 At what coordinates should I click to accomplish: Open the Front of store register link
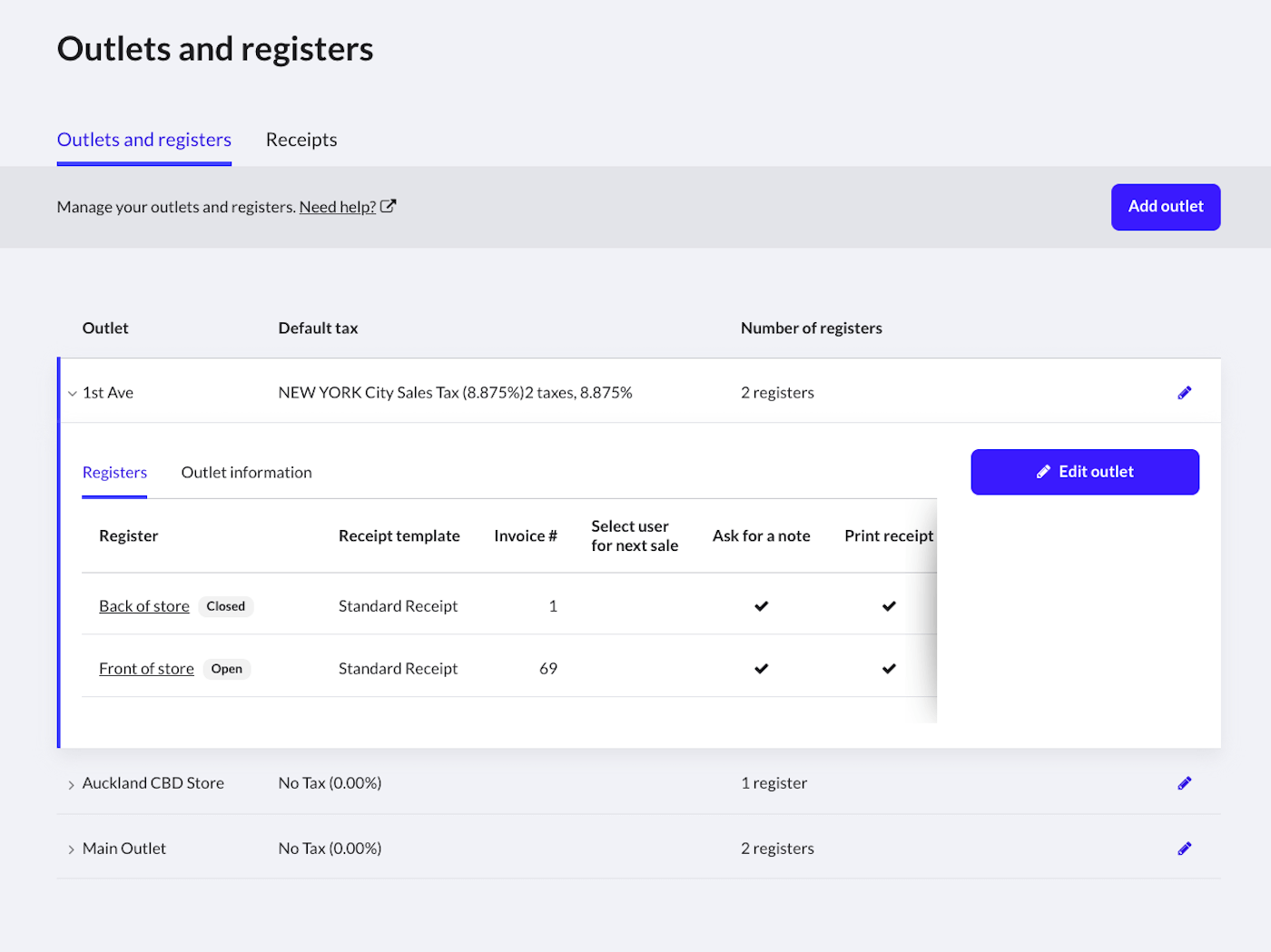coord(146,669)
